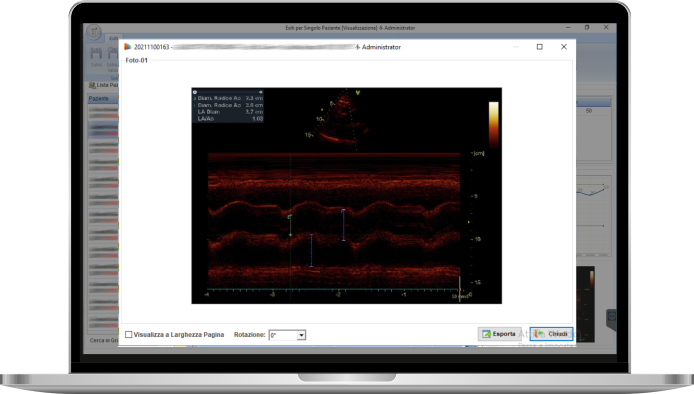Screen dimensions: 694x394
Task: Click the Rotazione angle value field
Action: point(283,335)
